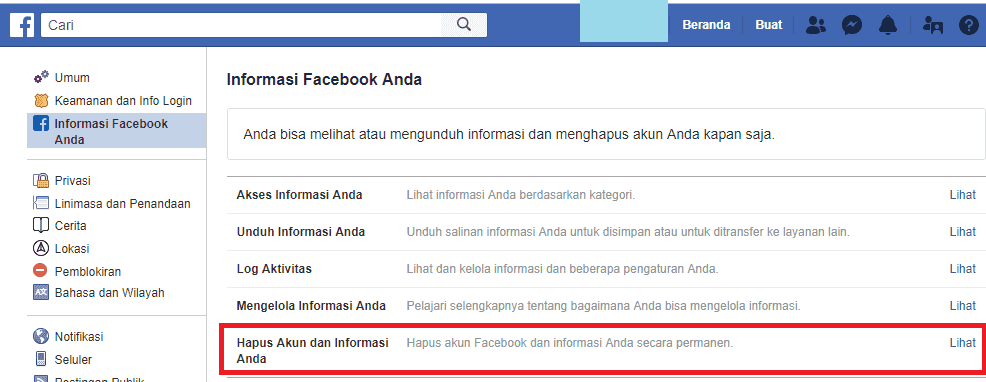This screenshot has height=382, width=986.
Task: Open Pemblokiran settings
Action: pyautogui.click(x=88, y=272)
